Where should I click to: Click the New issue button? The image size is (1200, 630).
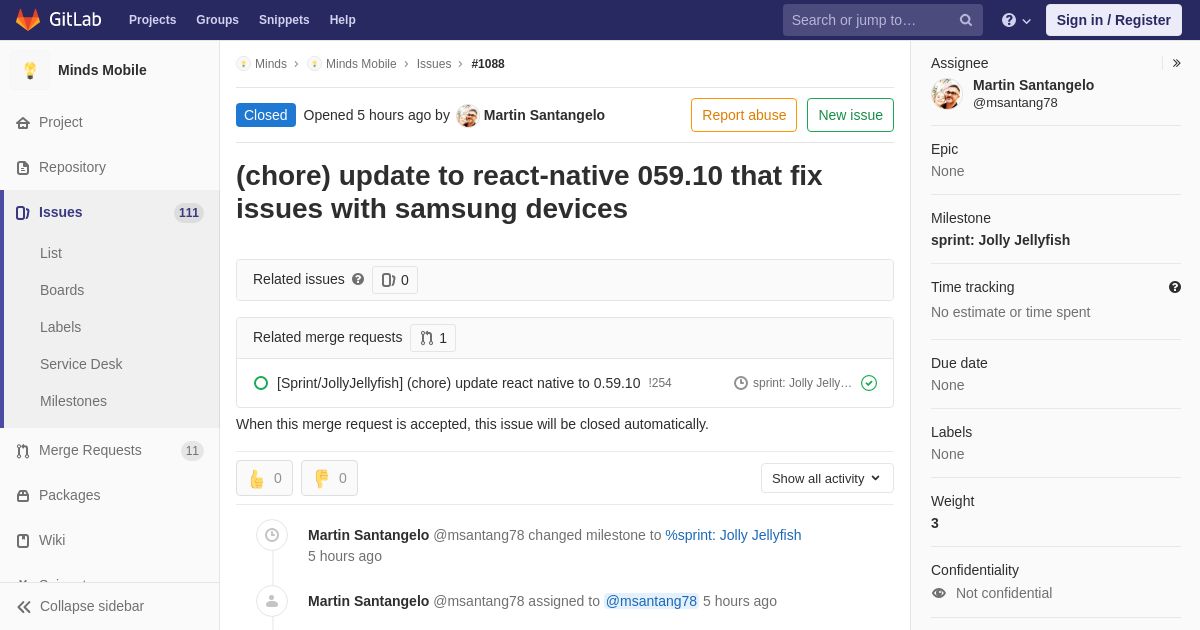850,115
